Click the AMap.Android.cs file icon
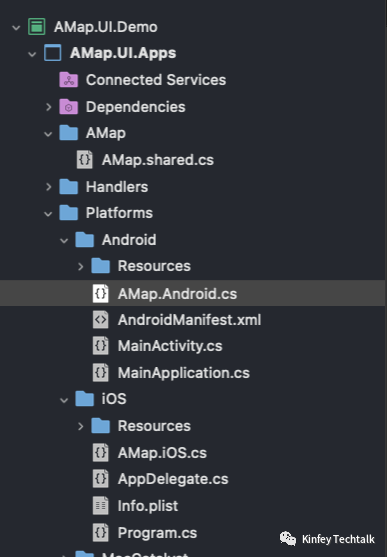This screenshot has height=557, width=387. coord(101,293)
